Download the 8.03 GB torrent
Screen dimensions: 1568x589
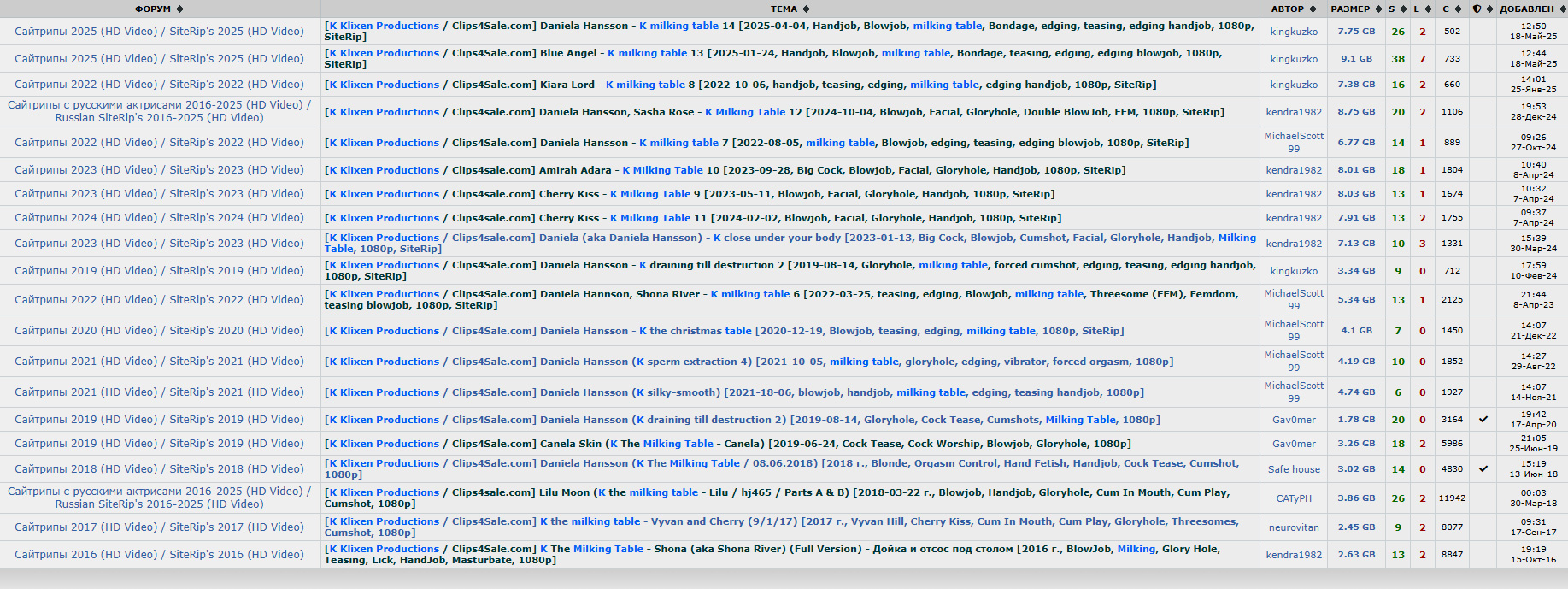[x=1356, y=194]
